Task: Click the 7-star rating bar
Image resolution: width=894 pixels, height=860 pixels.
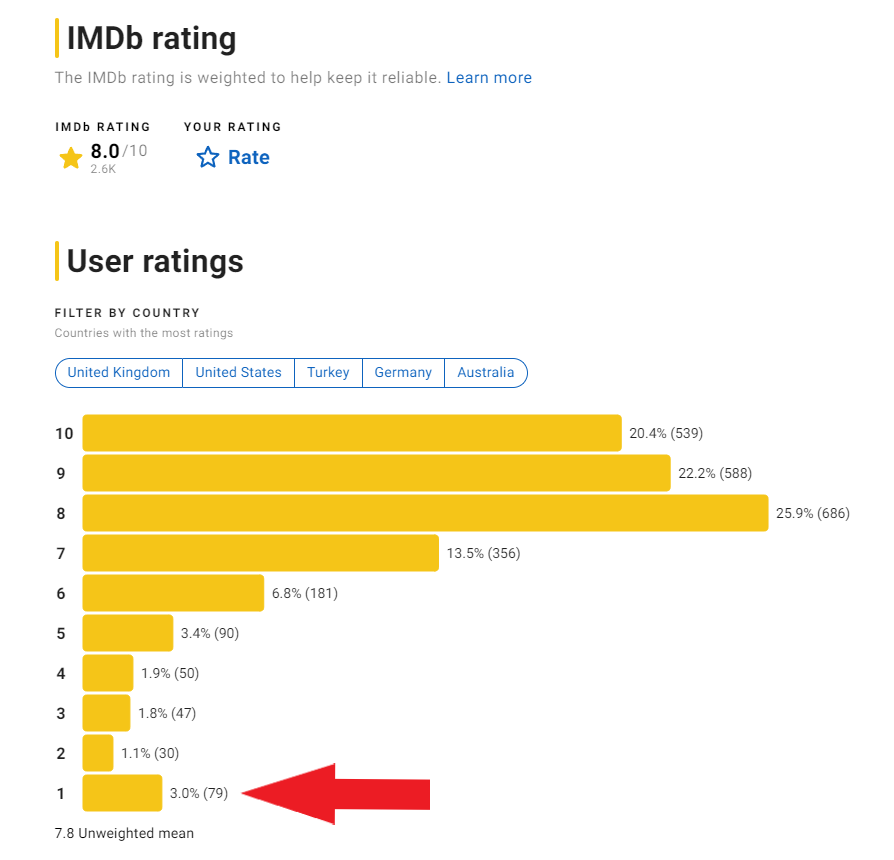Action: 260,553
